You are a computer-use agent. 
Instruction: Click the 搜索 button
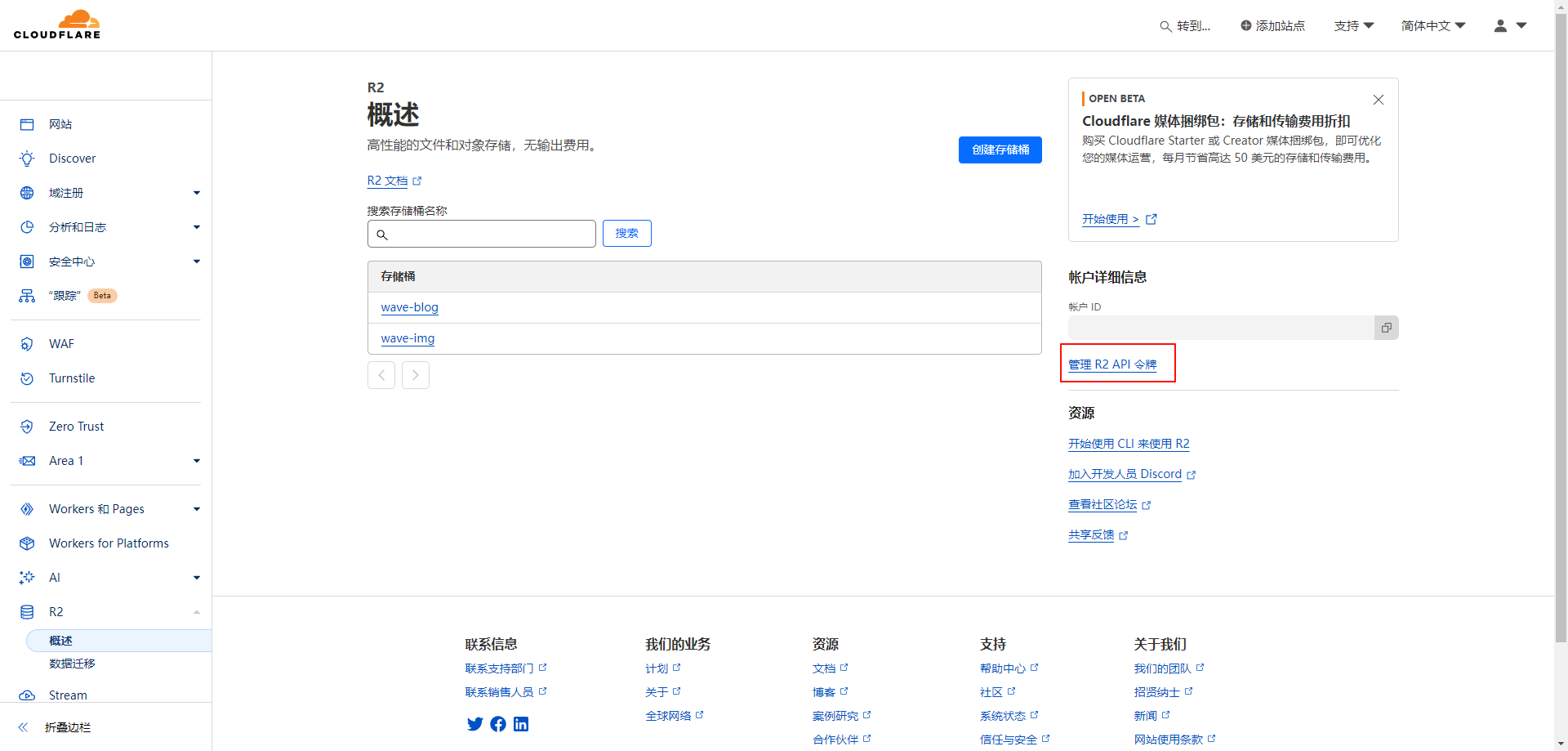[627, 234]
